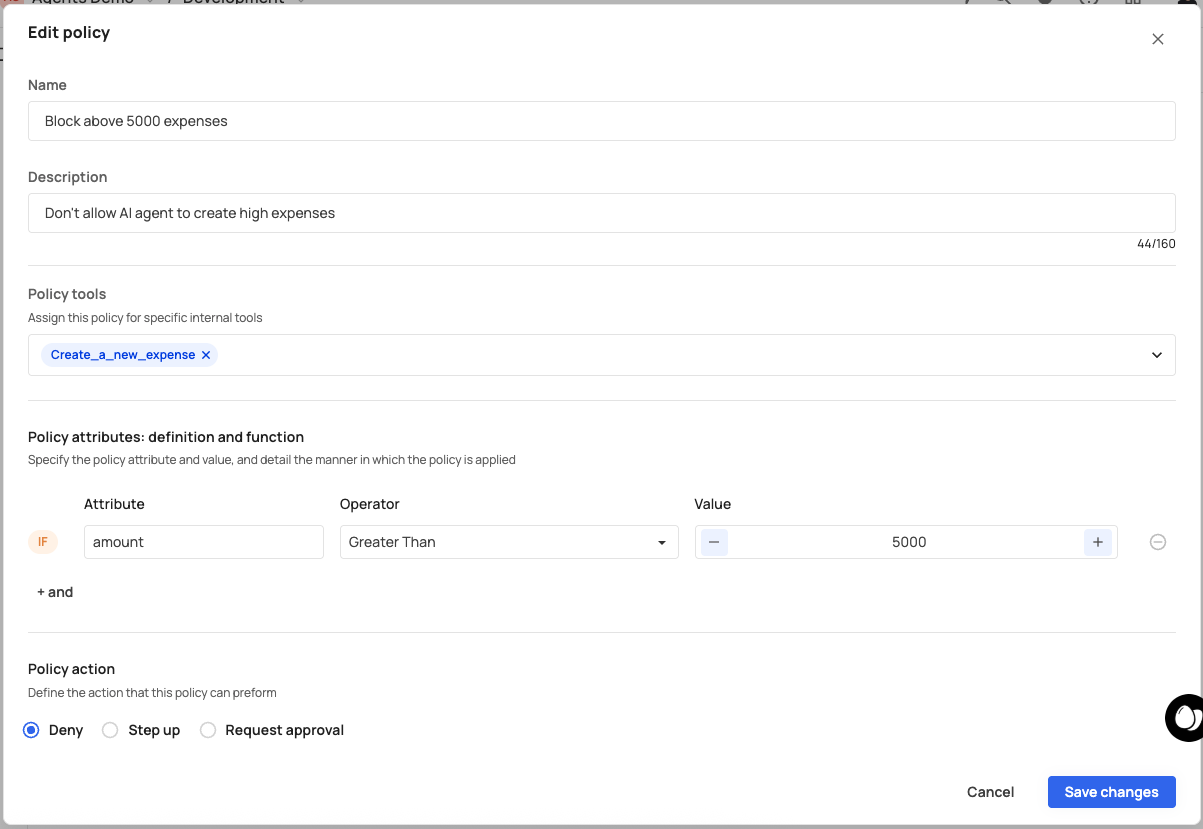
Task: Click into the Description text field
Action: (601, 213)
